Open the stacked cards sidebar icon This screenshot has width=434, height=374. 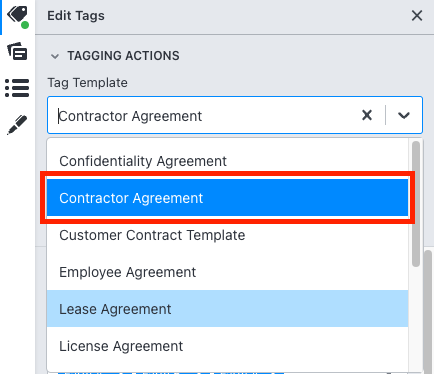point(17,51)
